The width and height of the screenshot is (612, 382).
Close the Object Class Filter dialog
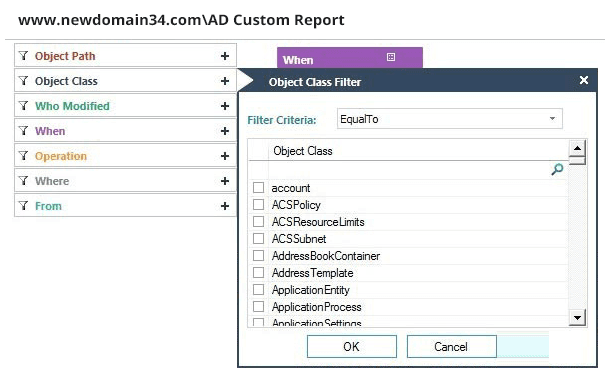coord(584,80)
